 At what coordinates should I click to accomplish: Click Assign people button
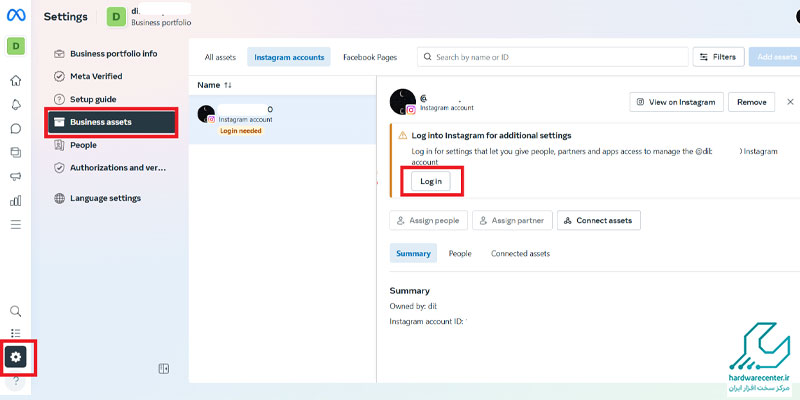pos(428,220)
